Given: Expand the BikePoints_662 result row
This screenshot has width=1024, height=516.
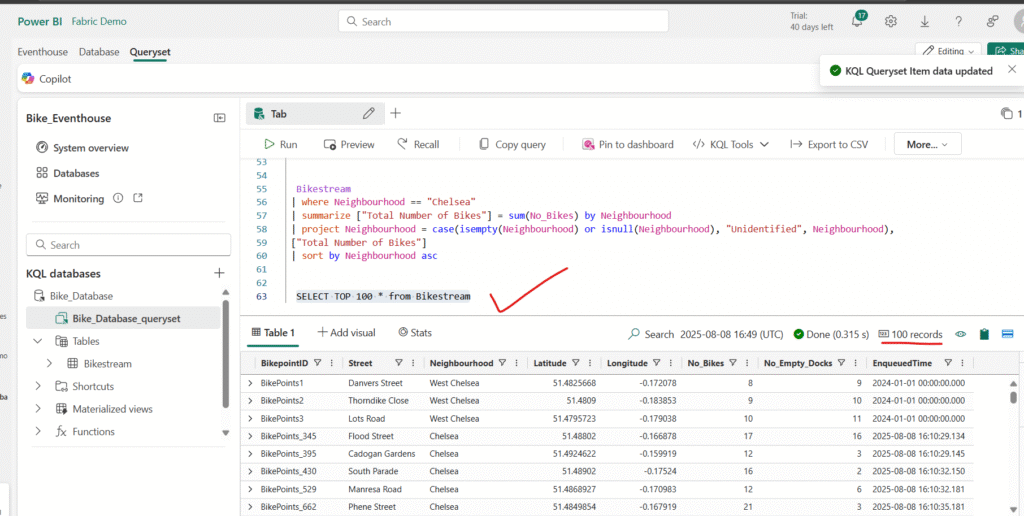Looking at the screenshot, I should coord(250,507).
